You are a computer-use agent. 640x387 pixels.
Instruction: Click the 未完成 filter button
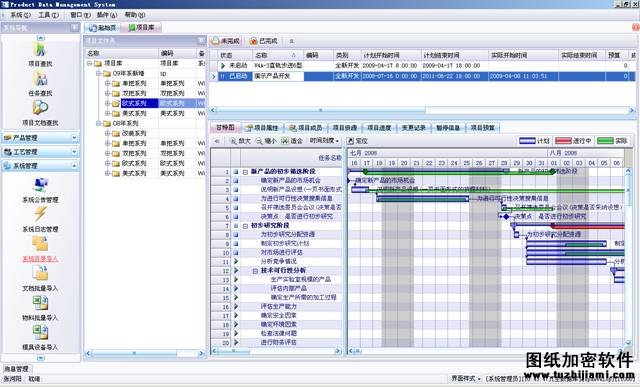(226, 41)
